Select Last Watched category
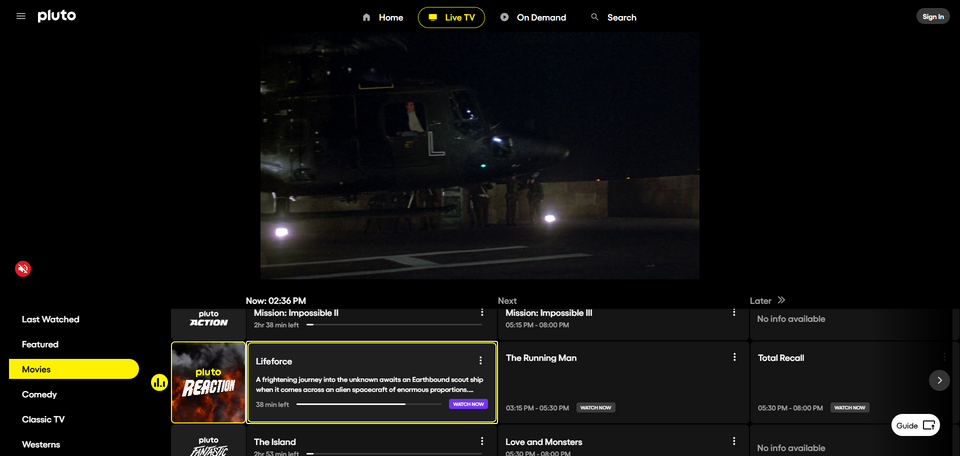 (x=51, y=319)
